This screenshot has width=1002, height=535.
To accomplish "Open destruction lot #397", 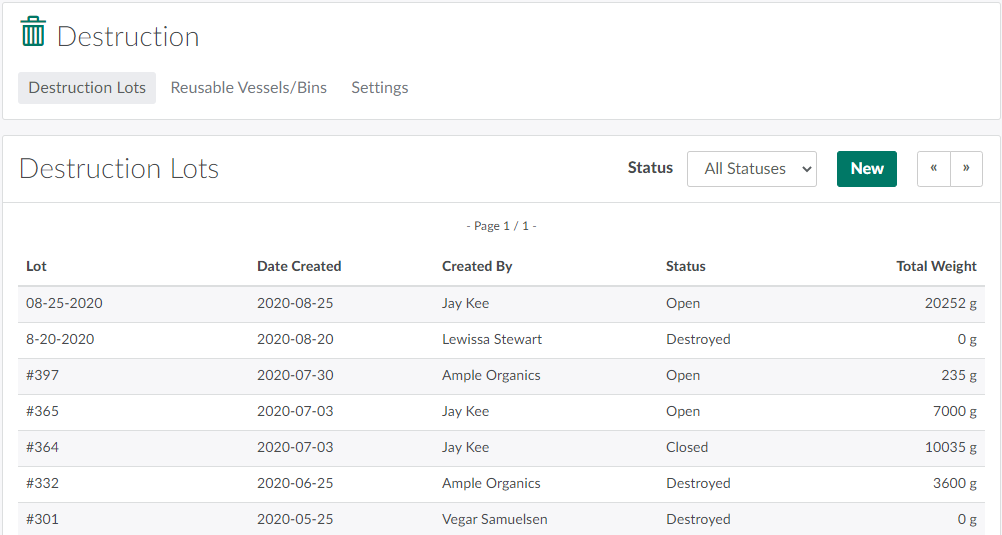I will pos(42,375).
